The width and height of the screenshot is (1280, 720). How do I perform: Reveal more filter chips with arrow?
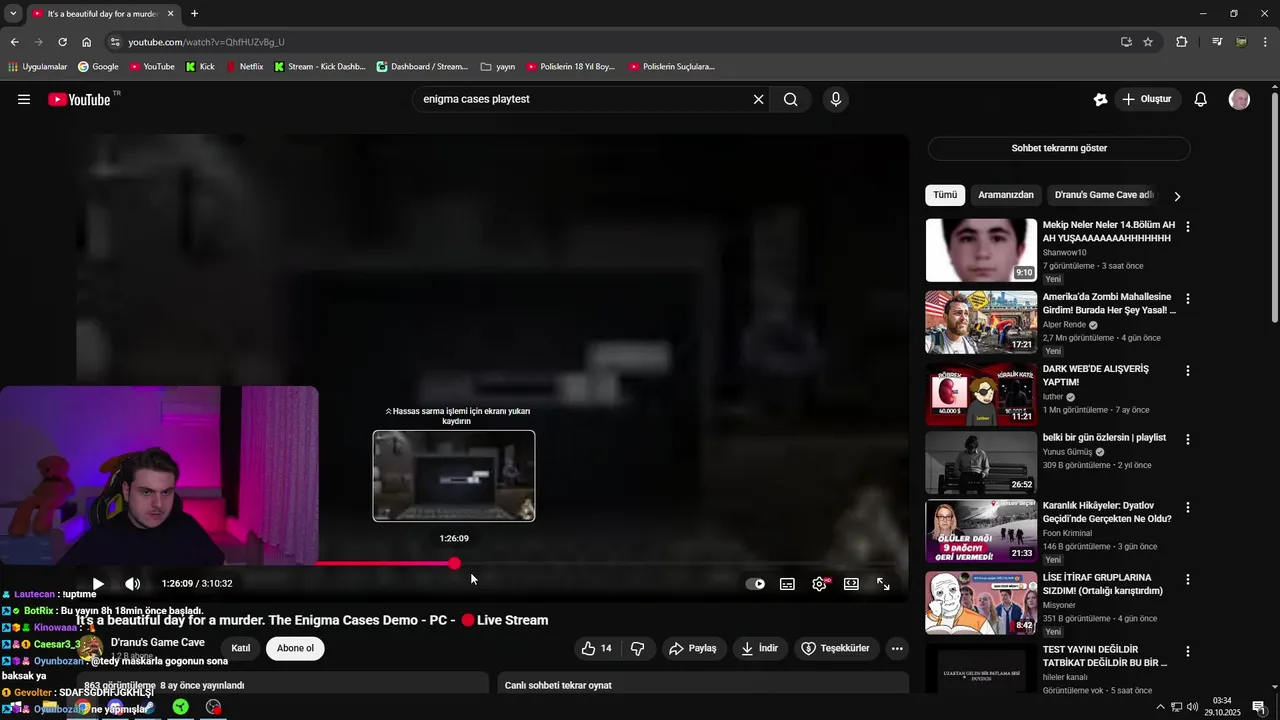click(x=1177, y=196)
